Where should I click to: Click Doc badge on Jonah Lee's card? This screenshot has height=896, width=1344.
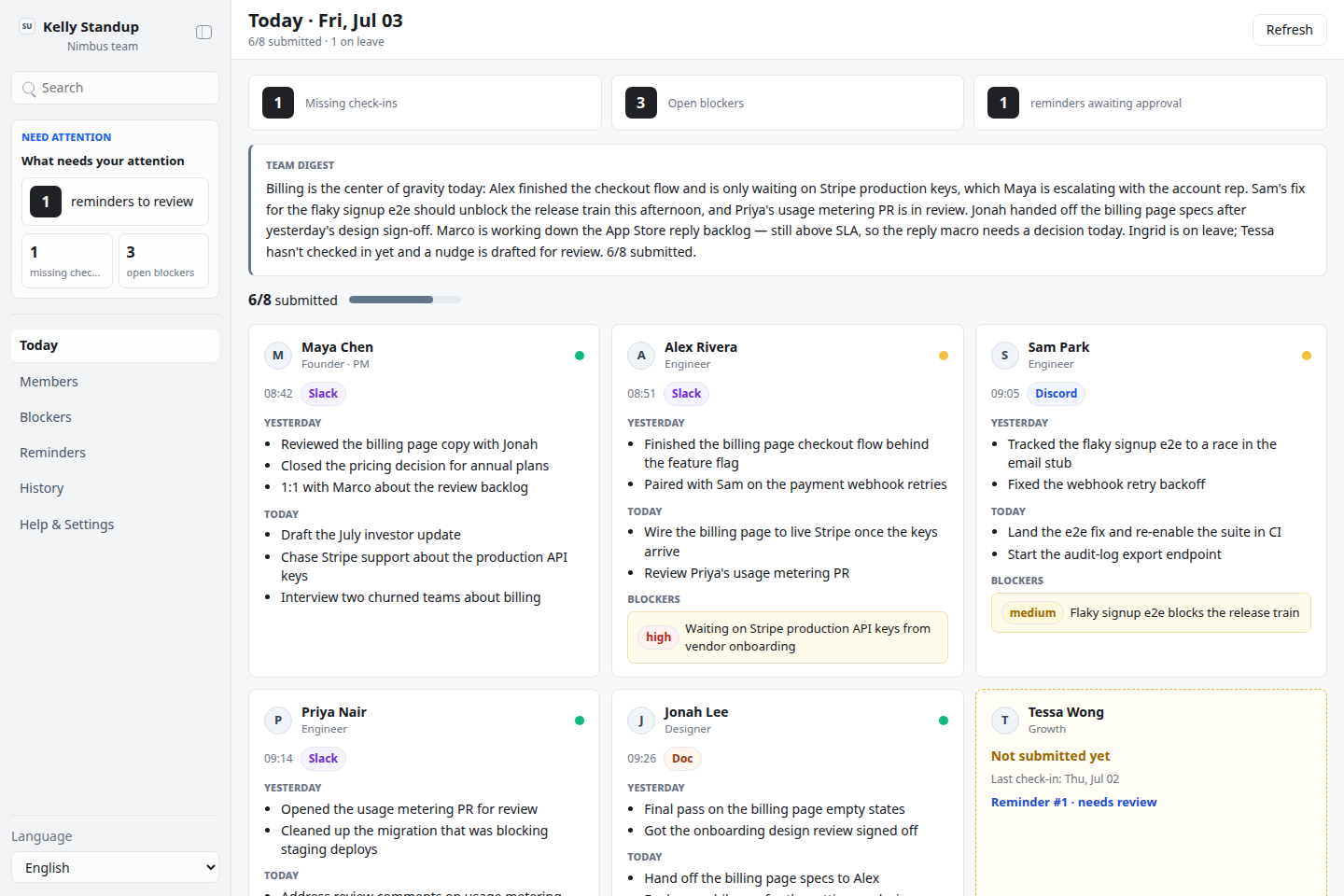click(682, 759)
